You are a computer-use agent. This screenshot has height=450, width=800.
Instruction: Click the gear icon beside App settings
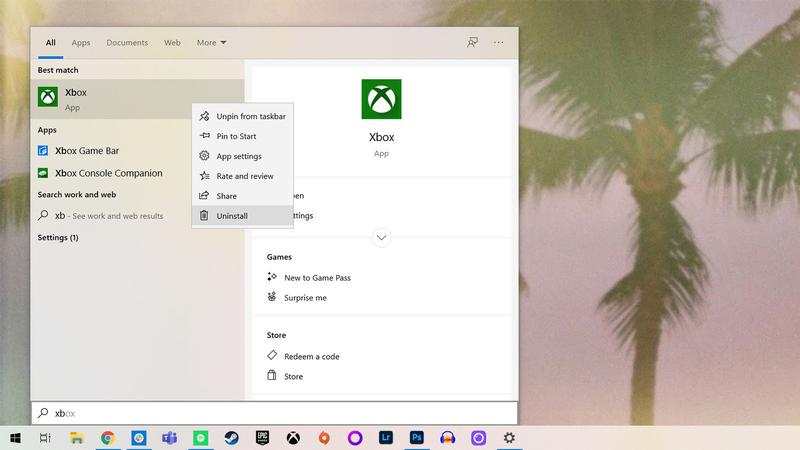point(204,156)
